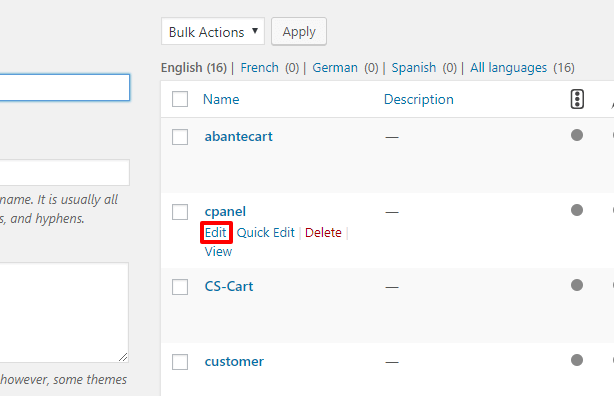
Task: Click the gray status dot for customer
Action: tap(577, 360)
